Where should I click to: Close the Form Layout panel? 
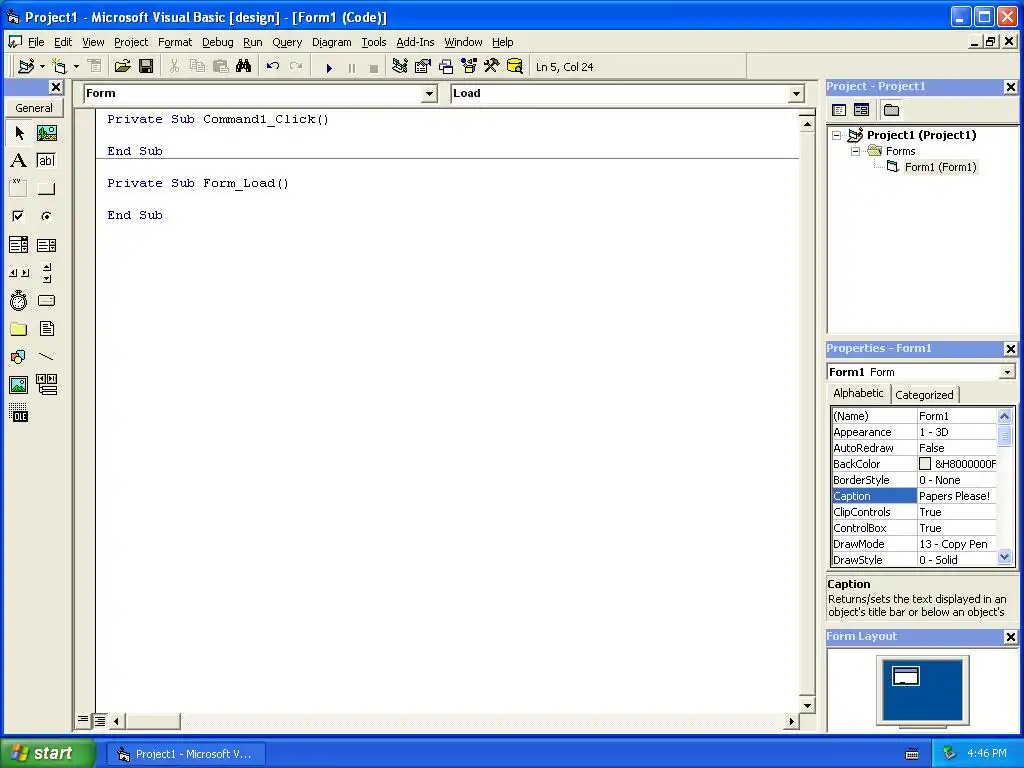tap(1010, 637)
